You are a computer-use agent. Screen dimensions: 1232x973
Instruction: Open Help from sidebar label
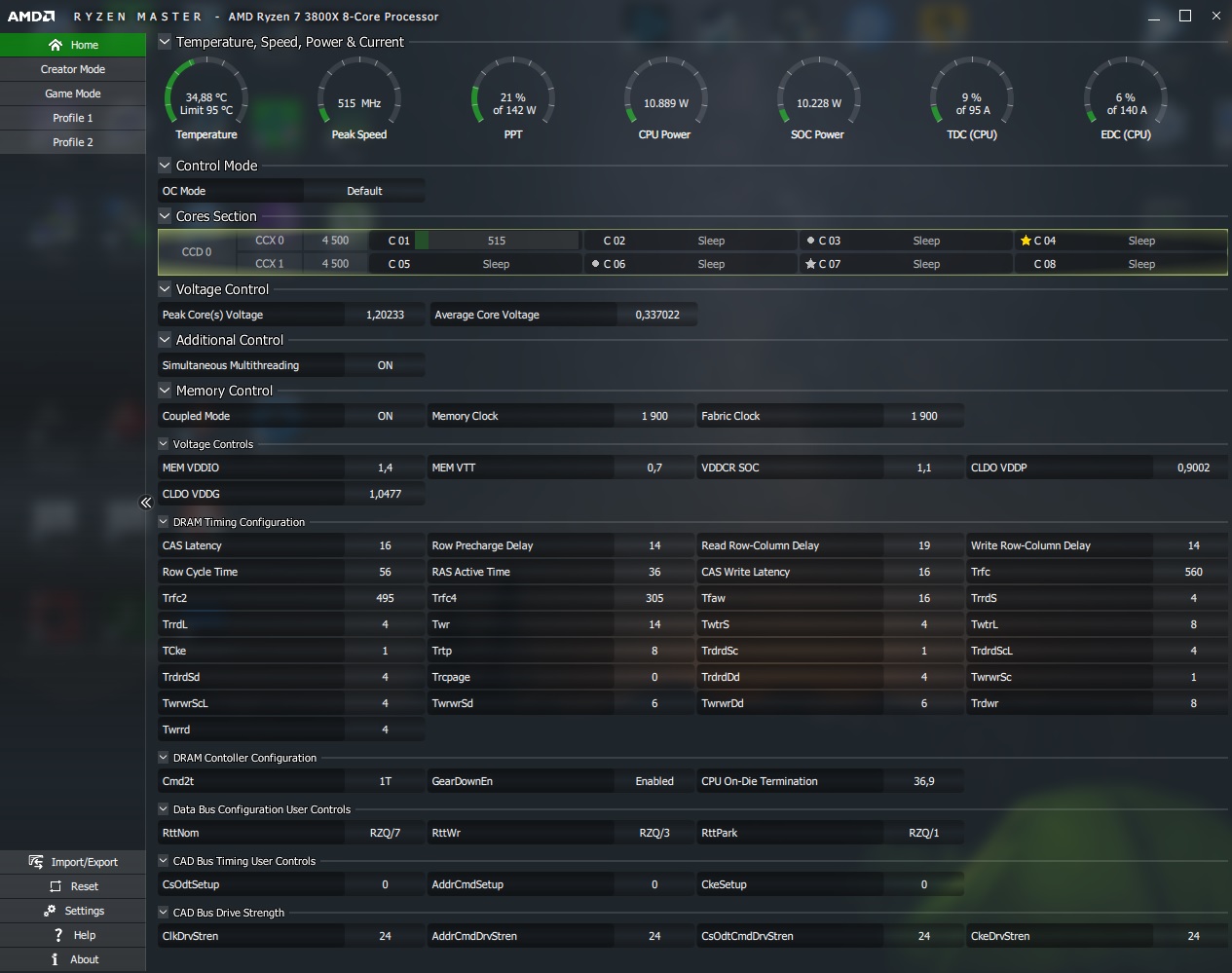(x=85, y=935)
